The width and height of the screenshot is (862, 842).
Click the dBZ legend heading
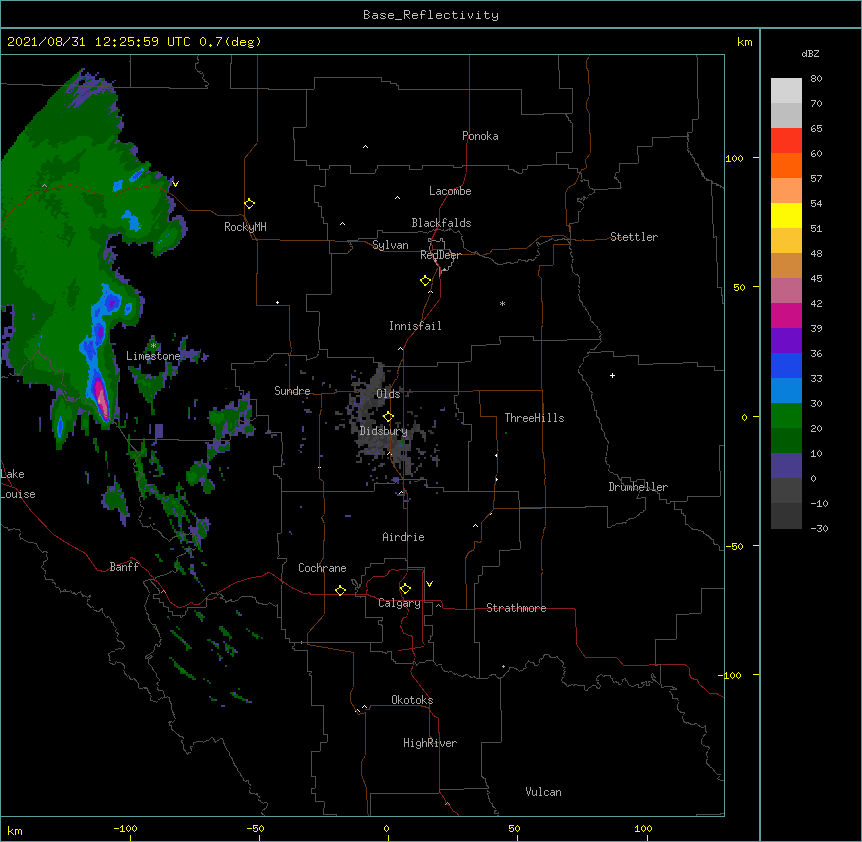[810, 54]
